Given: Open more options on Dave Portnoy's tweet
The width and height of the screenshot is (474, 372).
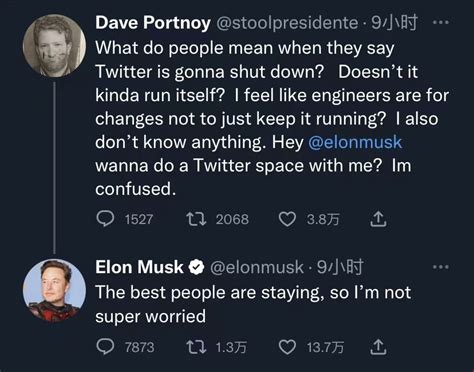Looking at the screenshot, I should click(x=441, y=23).
